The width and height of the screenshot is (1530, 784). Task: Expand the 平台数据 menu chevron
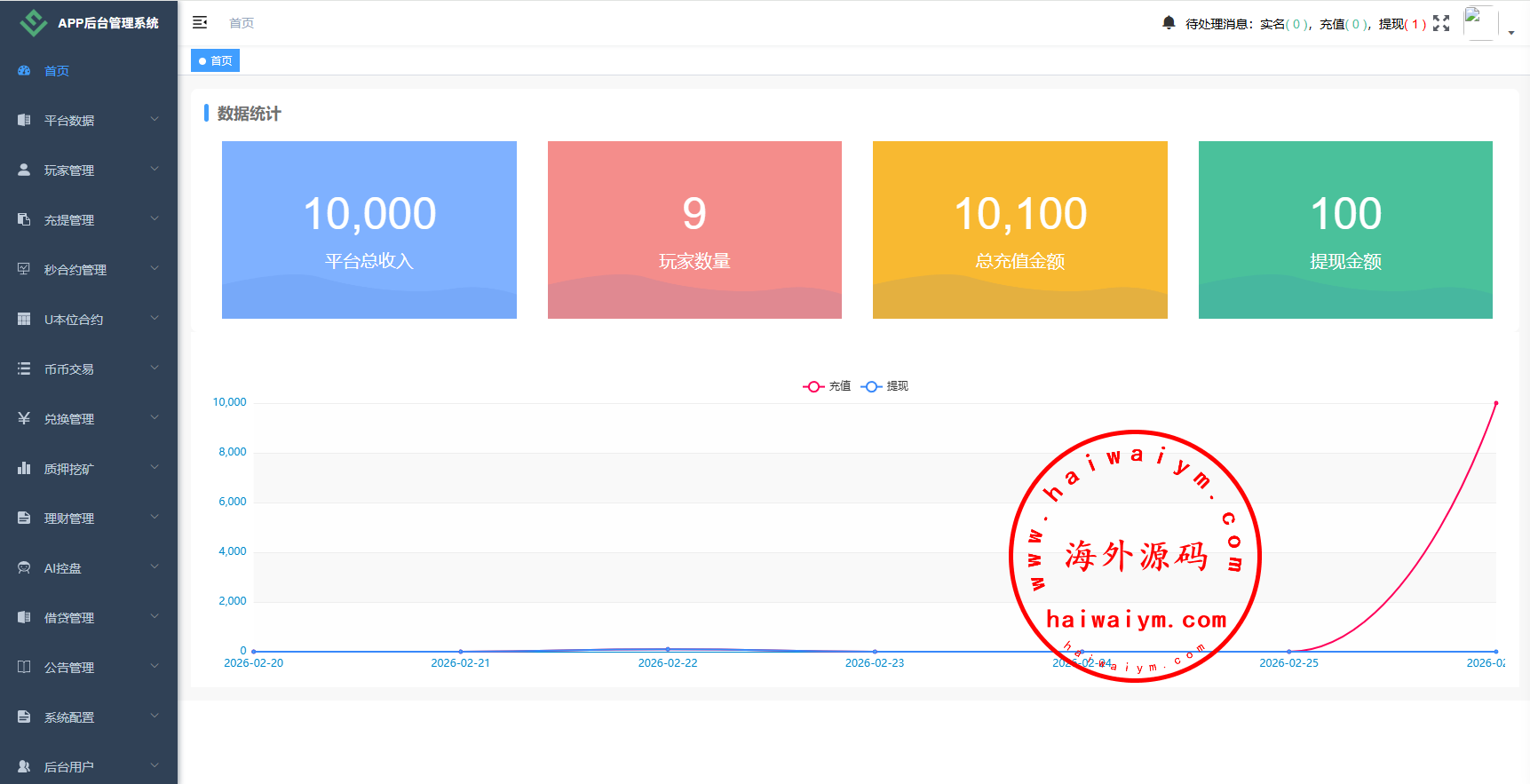click(155, 119)
